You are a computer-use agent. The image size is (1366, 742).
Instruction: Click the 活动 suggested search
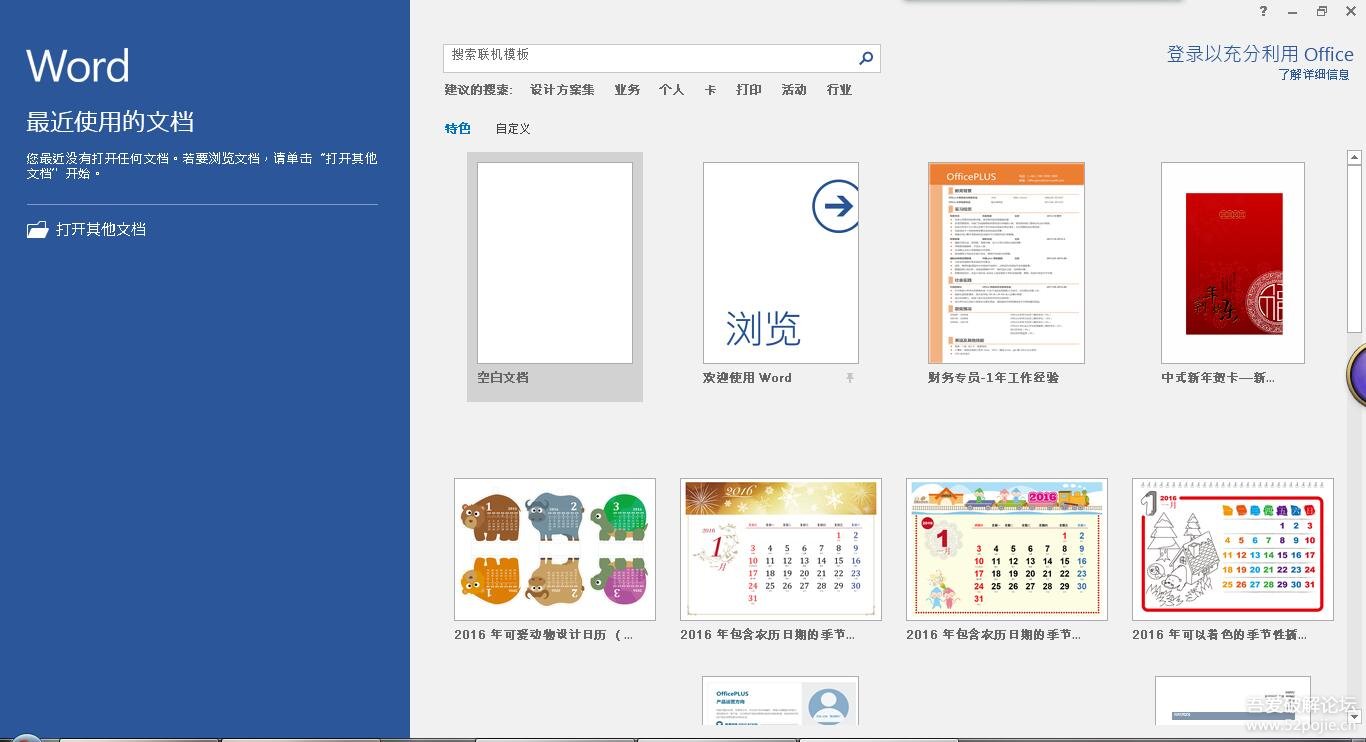(x=794, y=90)
